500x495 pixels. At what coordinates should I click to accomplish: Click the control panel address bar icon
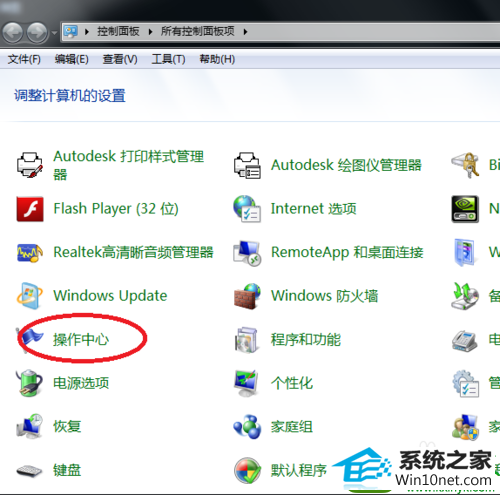point(71,31)
